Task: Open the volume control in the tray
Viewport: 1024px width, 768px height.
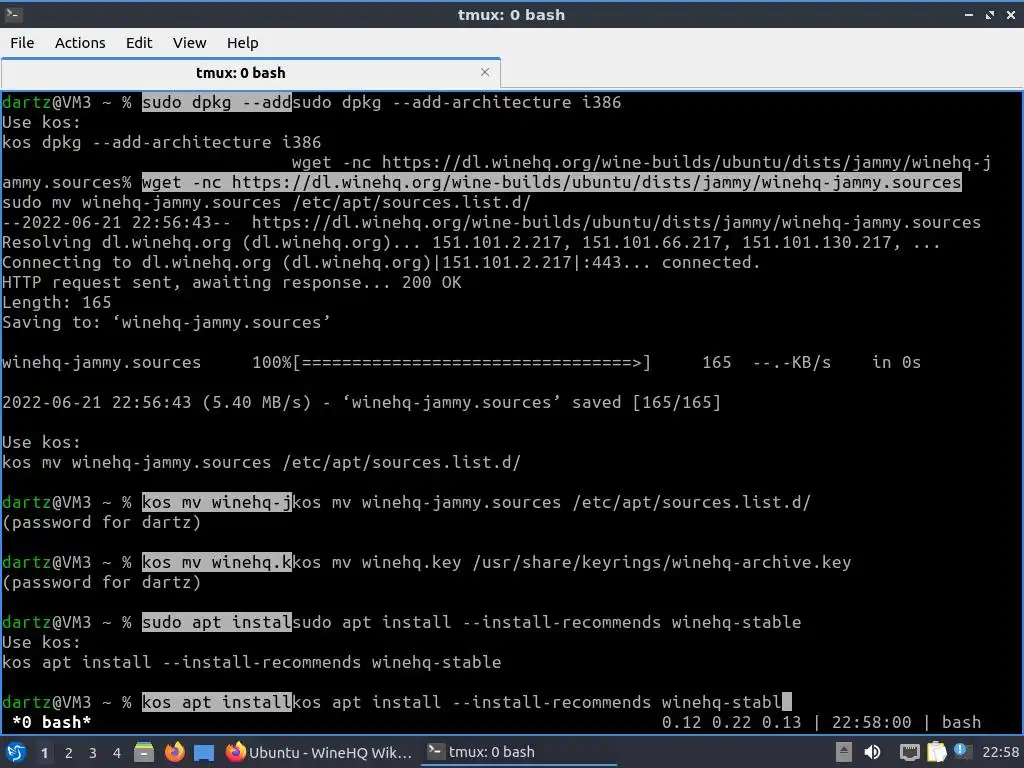Action: 872,752
